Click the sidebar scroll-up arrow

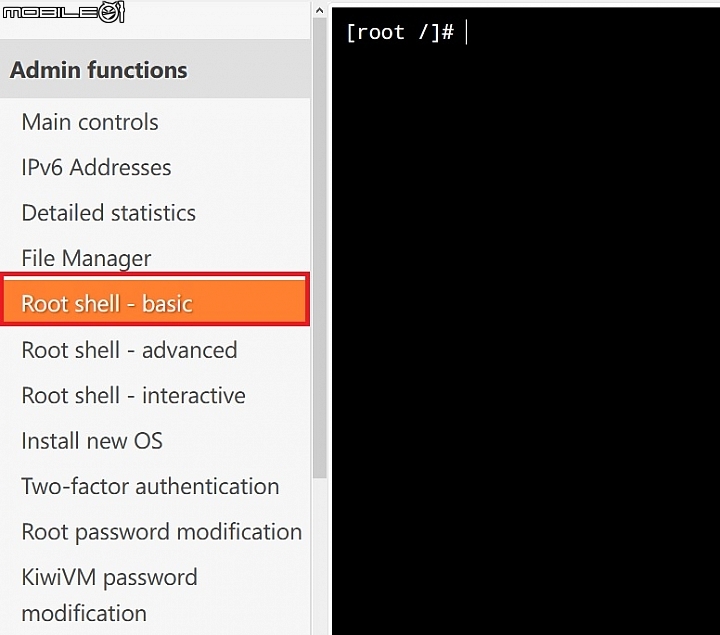coord(320,11)
